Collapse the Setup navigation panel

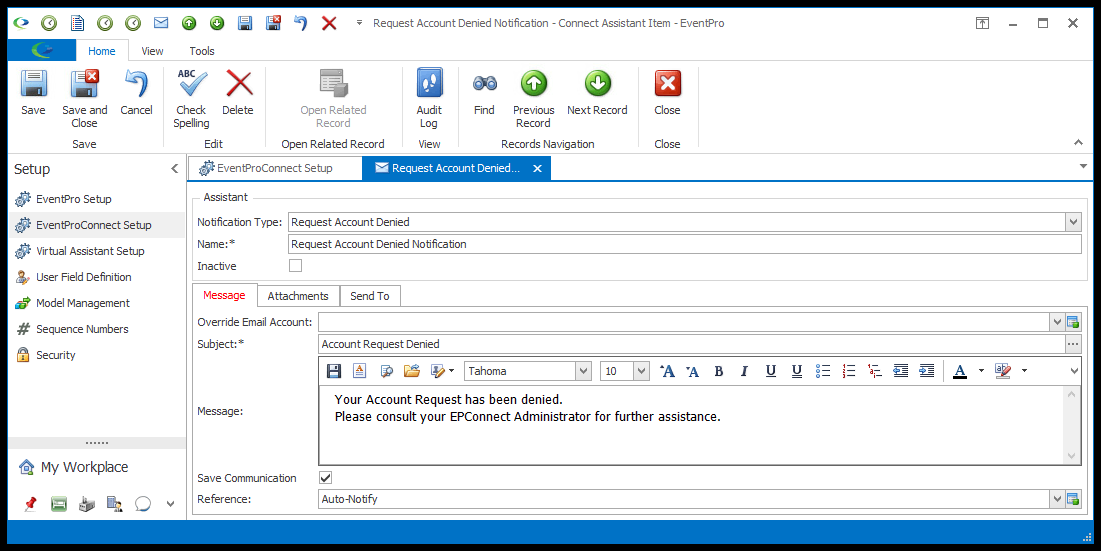174,168
